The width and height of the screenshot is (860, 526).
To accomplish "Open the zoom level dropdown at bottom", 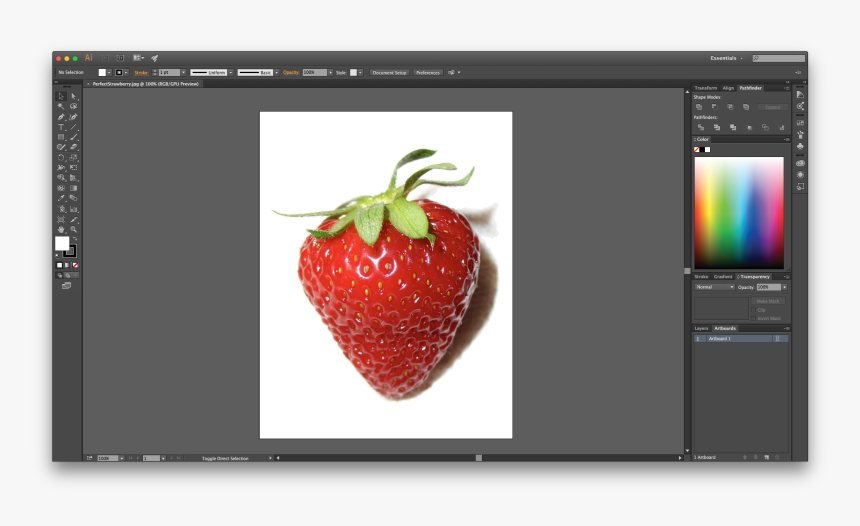I will pyautogui.click(x=122, y=458).
